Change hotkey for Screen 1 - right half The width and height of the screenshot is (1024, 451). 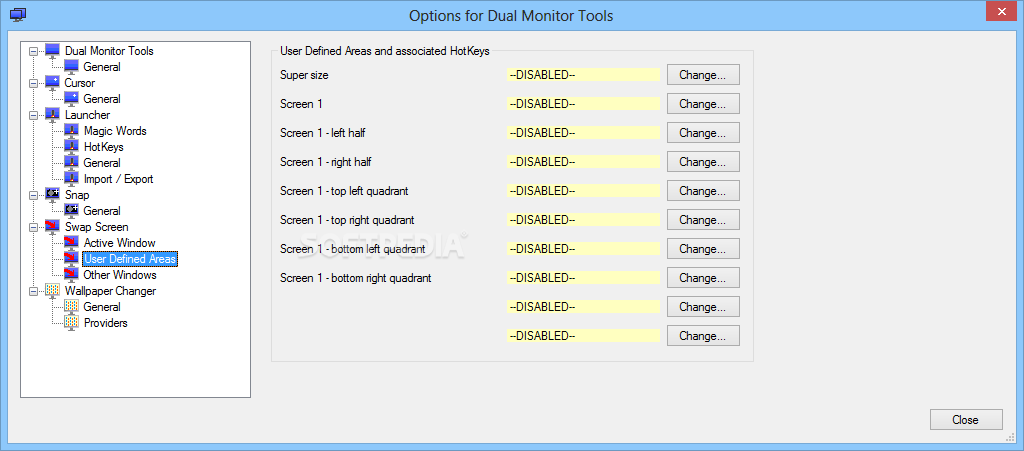point(703,161)
